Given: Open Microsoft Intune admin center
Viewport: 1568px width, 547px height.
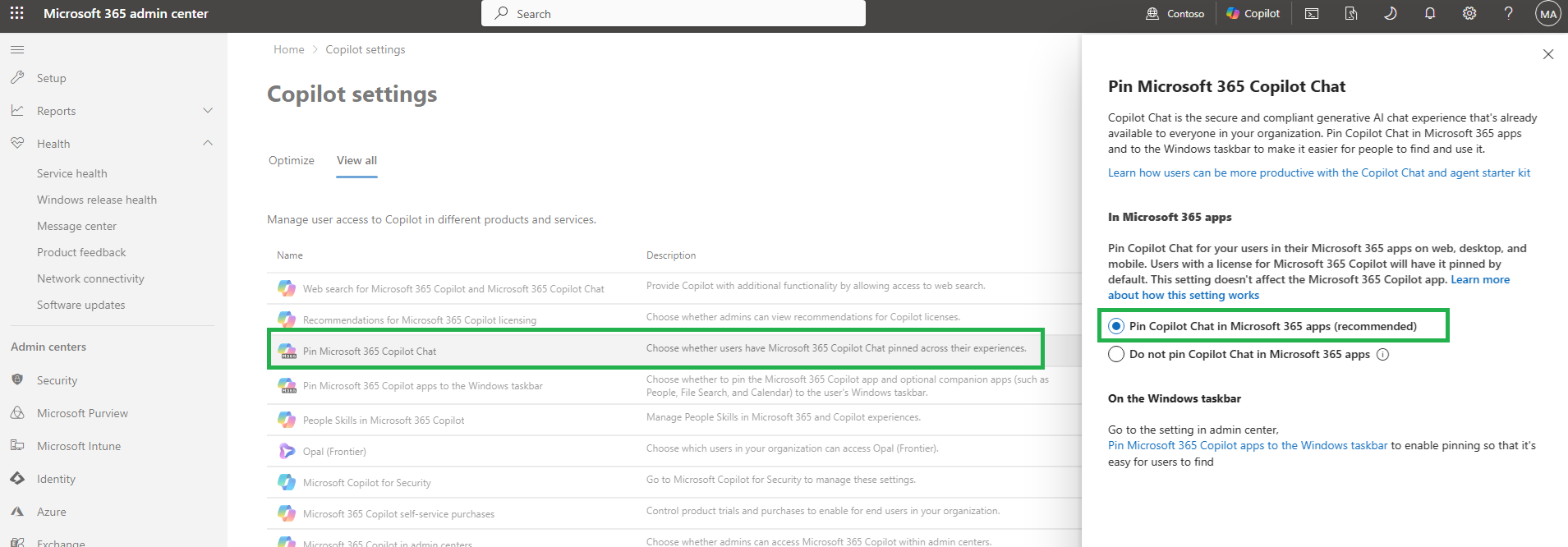Looking at the screenshot, I should (x=79, y=446).
